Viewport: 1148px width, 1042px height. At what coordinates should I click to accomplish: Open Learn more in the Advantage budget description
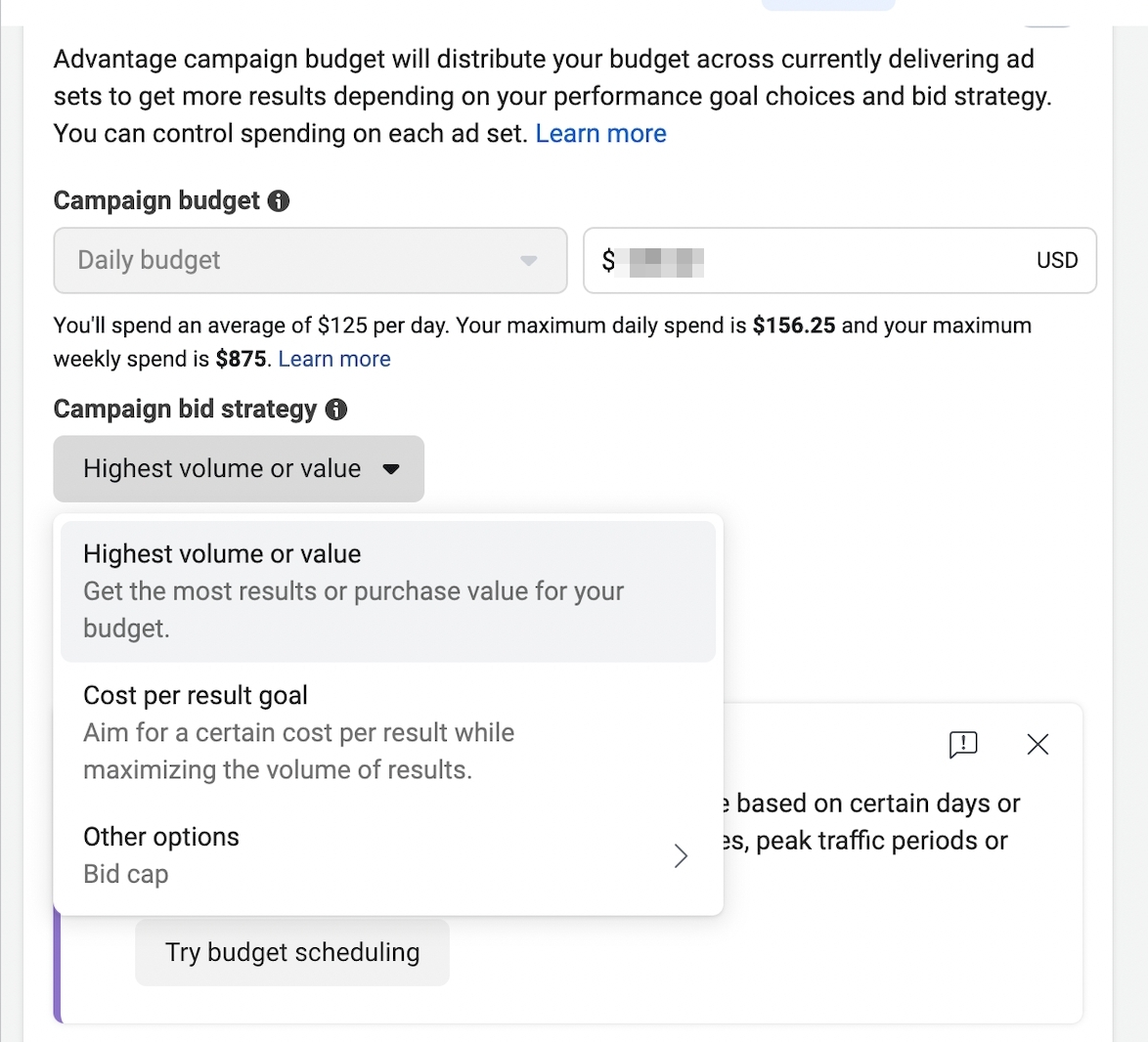coord(600,133)
